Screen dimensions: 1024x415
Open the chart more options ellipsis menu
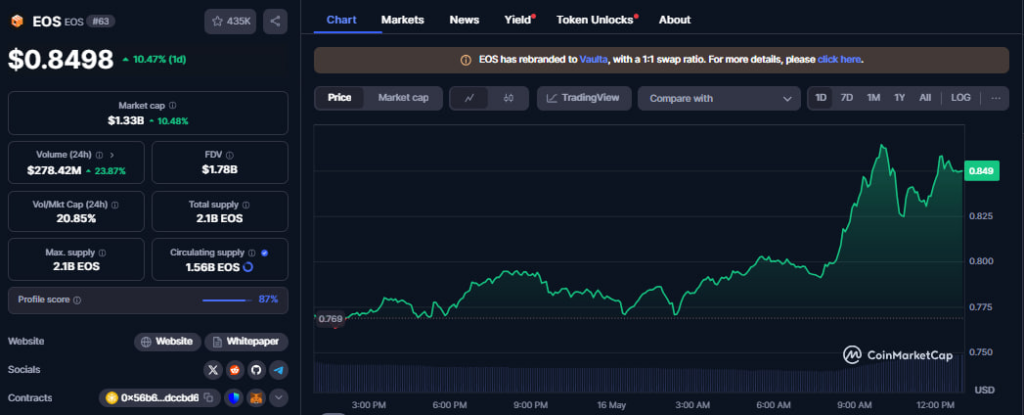[995, 98]
